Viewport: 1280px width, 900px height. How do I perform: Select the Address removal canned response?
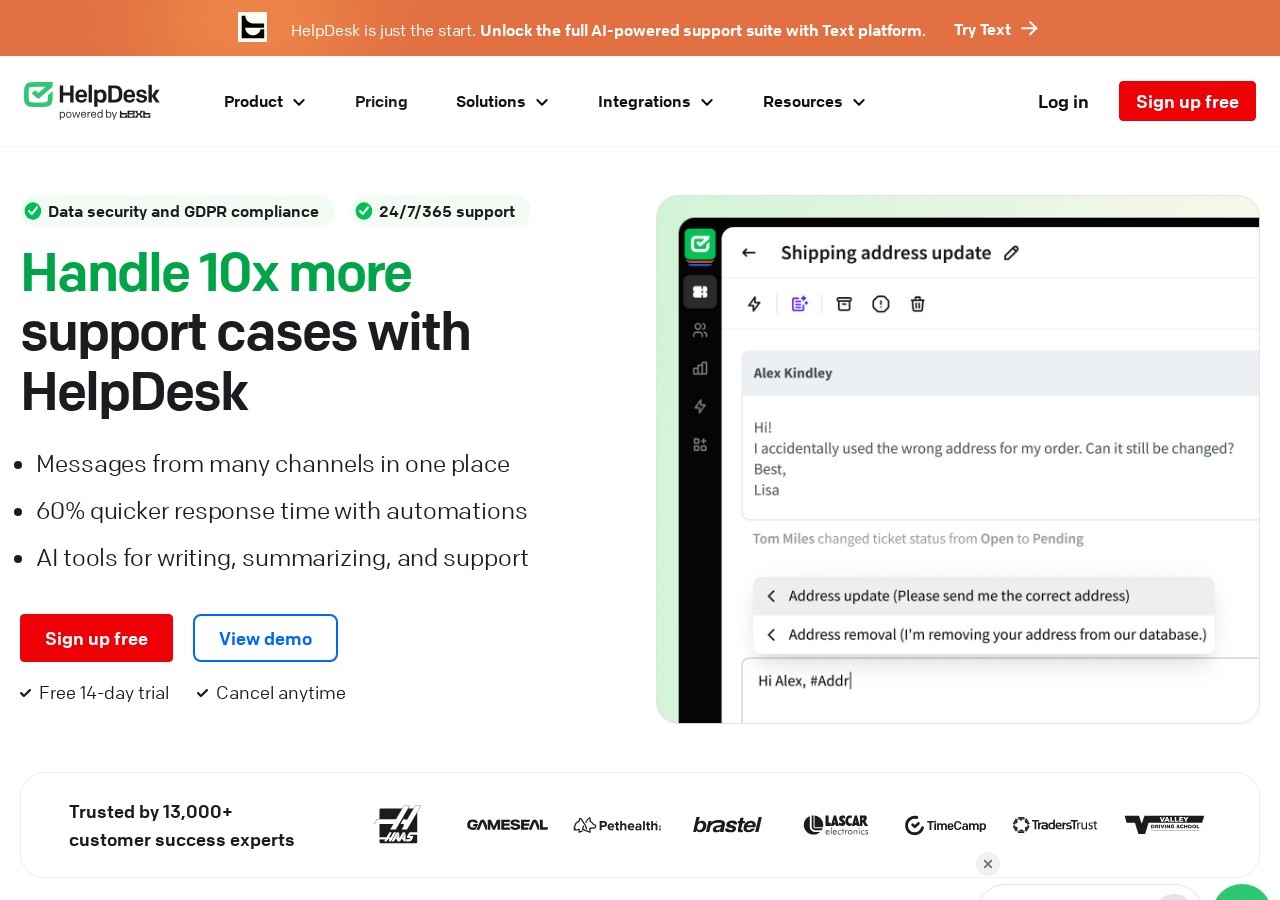[x=984, y=634]
